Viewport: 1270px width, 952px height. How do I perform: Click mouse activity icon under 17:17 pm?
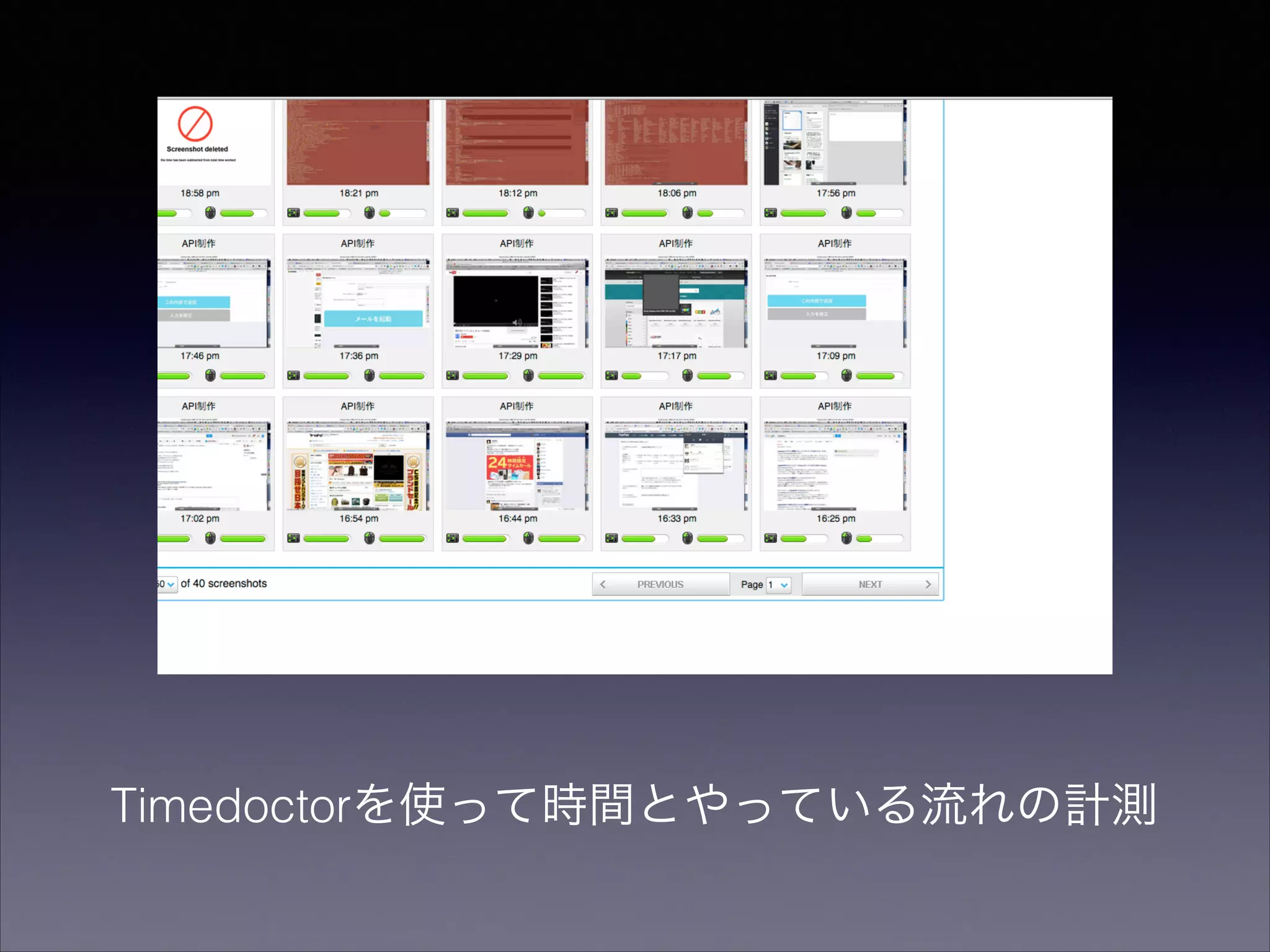[x=687, y=376]
